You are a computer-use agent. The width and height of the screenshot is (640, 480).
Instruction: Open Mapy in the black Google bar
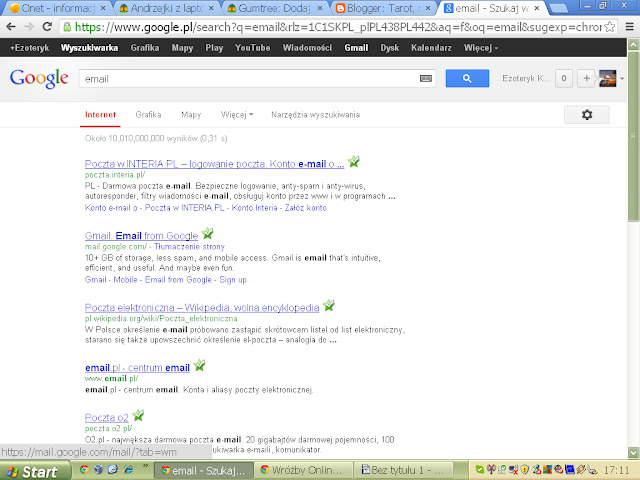coord(182,48)
